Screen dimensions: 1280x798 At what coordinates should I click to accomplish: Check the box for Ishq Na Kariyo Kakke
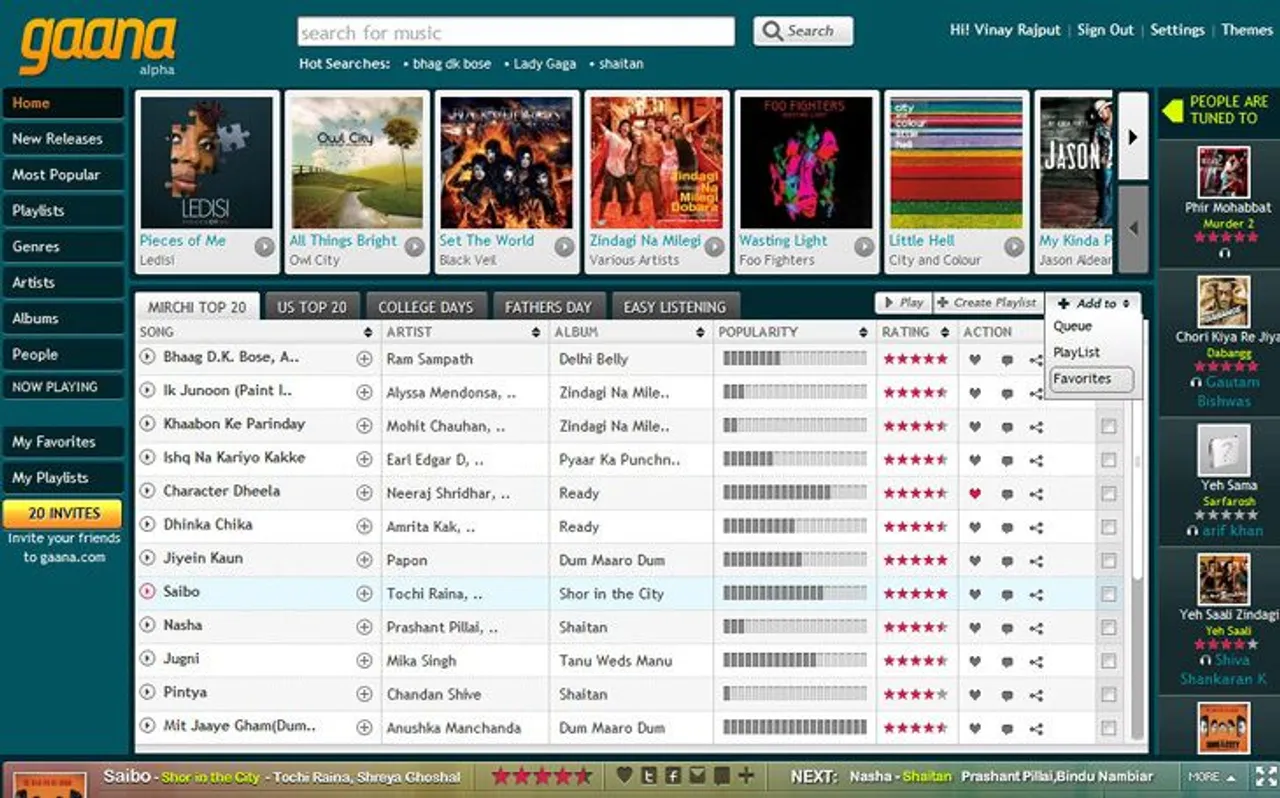click(1108, 460)
